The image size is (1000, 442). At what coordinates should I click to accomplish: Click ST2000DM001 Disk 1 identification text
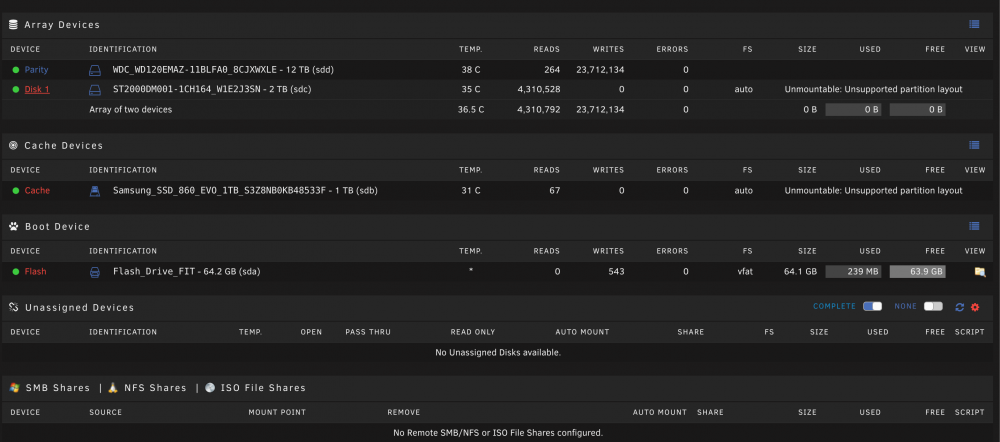click(212, 89)
